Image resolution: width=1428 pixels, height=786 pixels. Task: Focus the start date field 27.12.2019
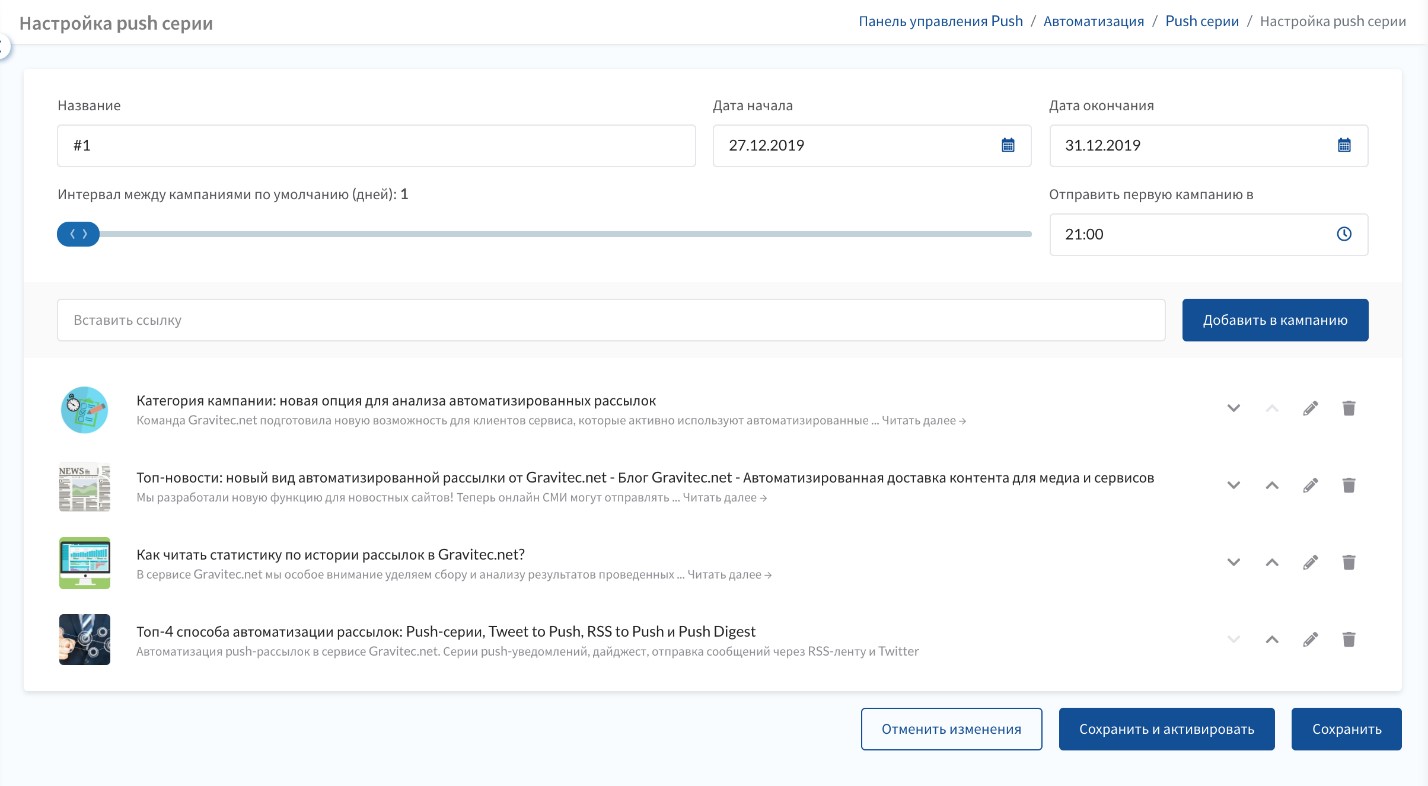[x=872, y=145]
